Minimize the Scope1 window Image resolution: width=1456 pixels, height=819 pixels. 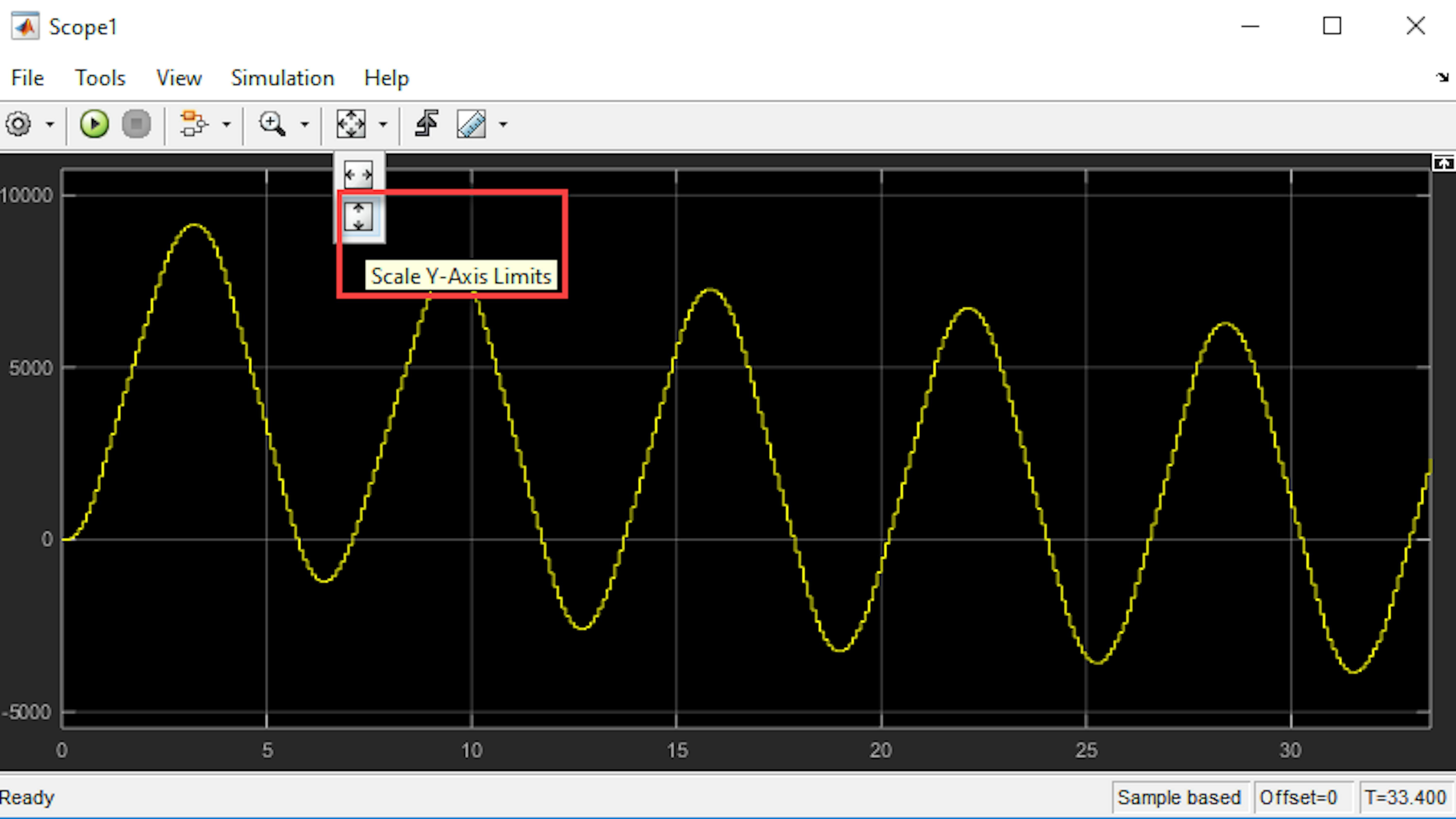tap(1250, 26)
